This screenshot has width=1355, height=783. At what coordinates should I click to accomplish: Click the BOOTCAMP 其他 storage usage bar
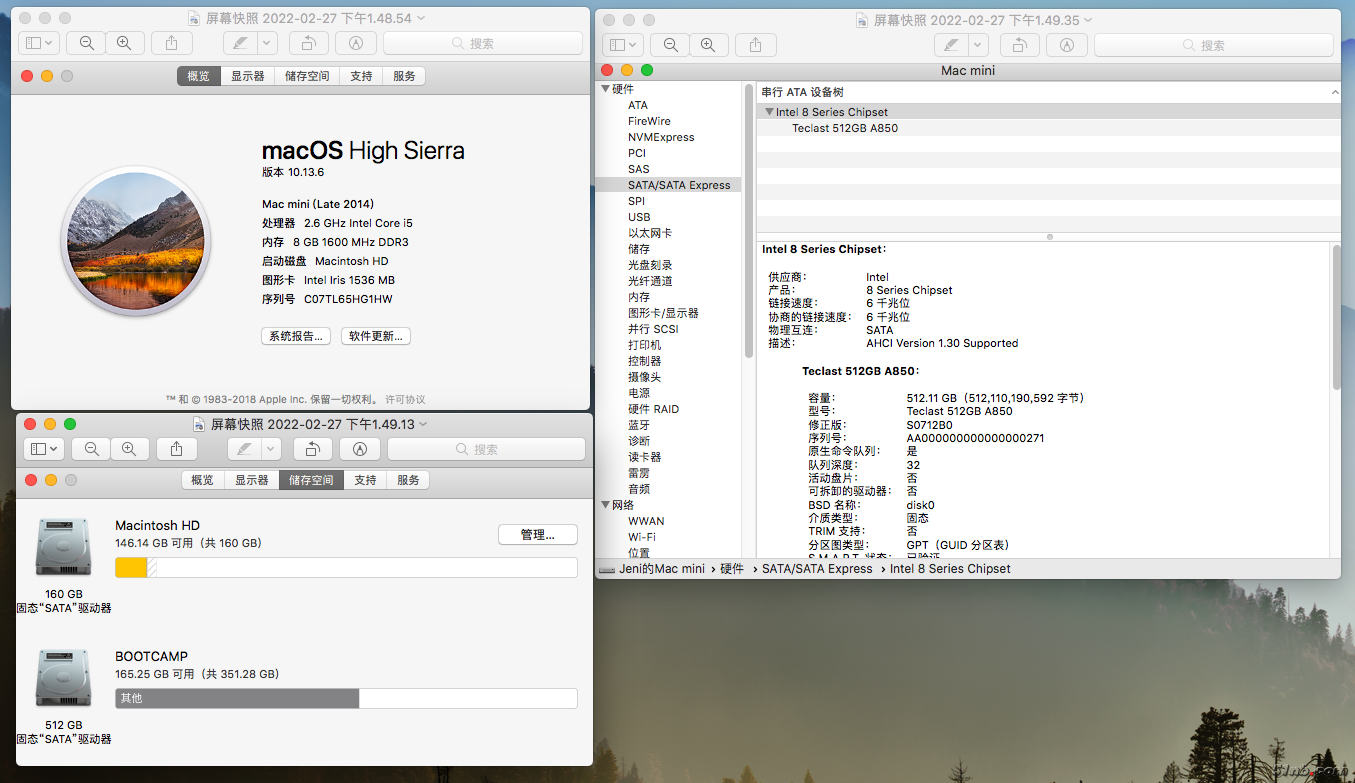[346, 698]
